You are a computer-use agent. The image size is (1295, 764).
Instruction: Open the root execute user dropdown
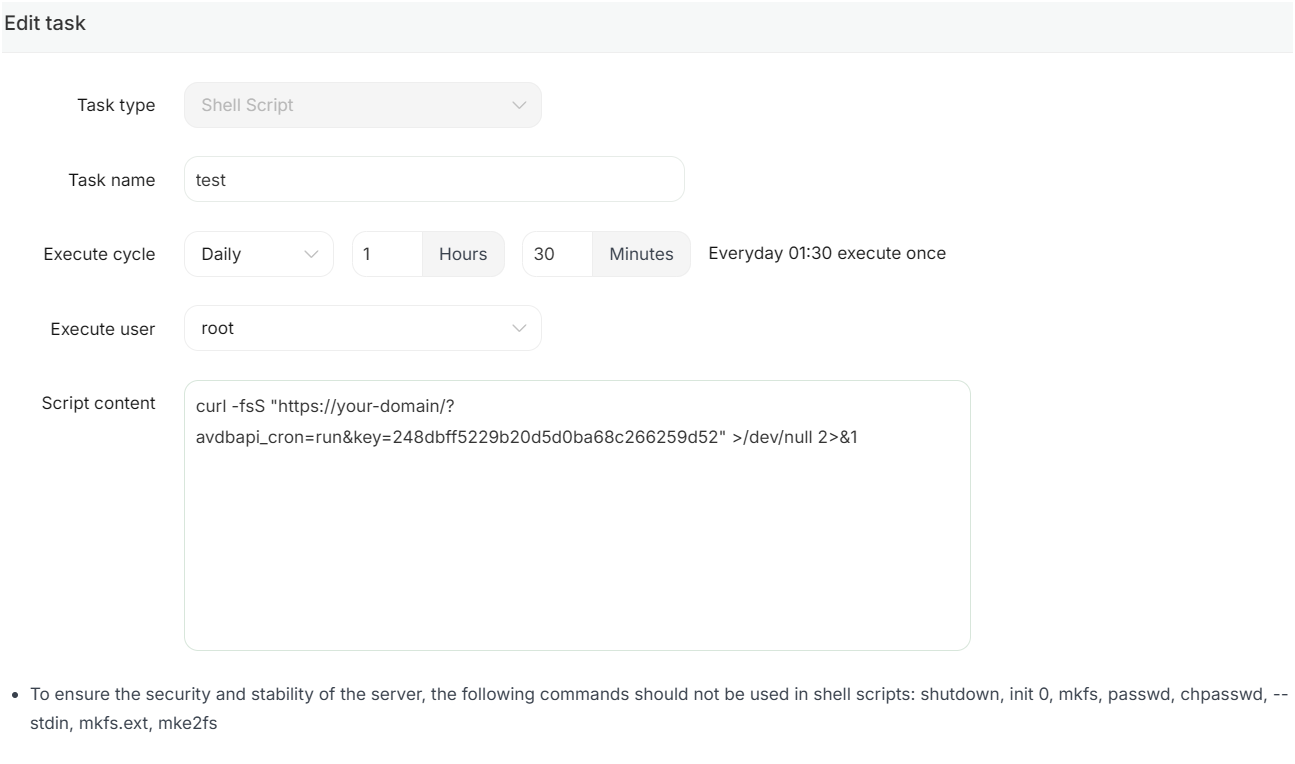[x=350, y=328]
